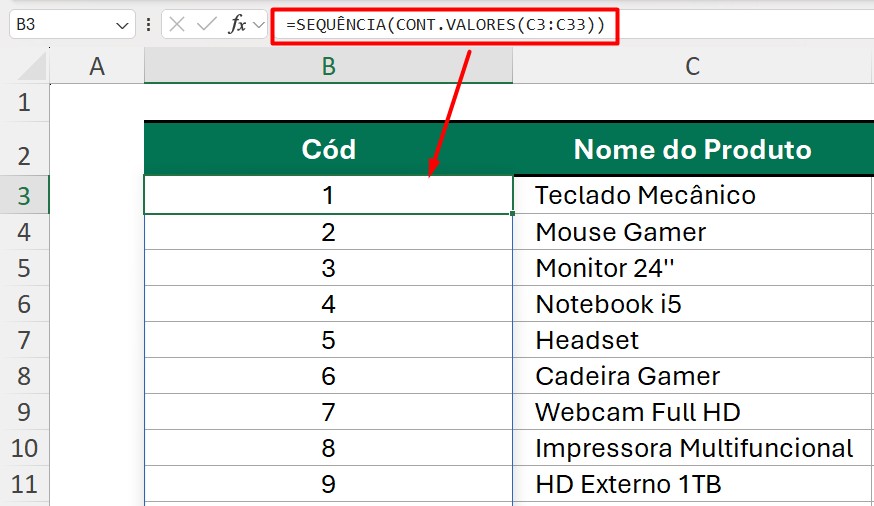Select the cell with code 3

click(x=328, y=268)
